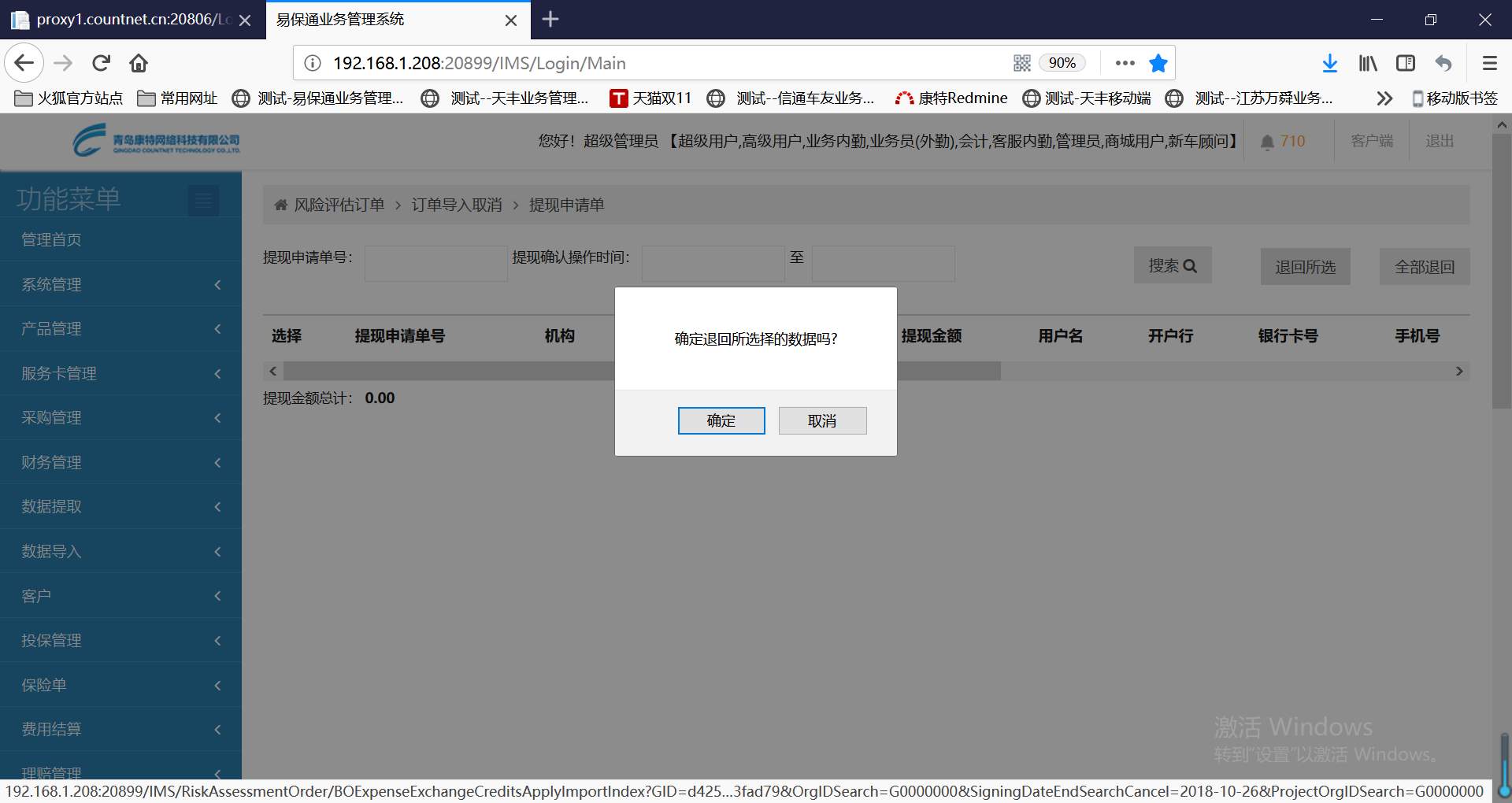Image resolution: width=1512 pixels, height=803 pixels.
Task: Focus the end date field after 至
Action: click(x=884, y=264)
